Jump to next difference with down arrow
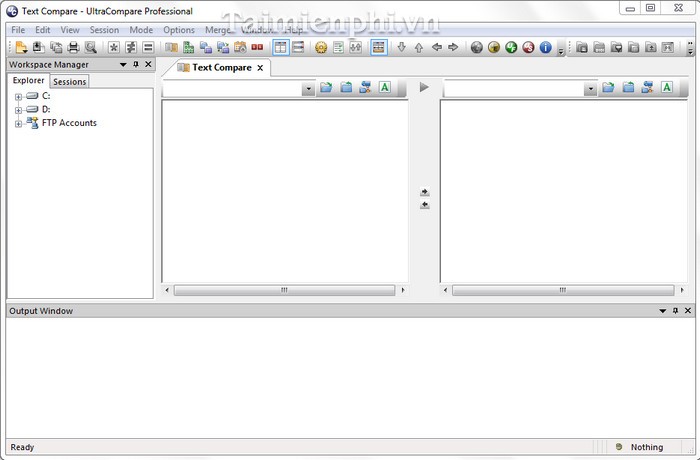Screen dimensions: 700x460 [402, 47]
